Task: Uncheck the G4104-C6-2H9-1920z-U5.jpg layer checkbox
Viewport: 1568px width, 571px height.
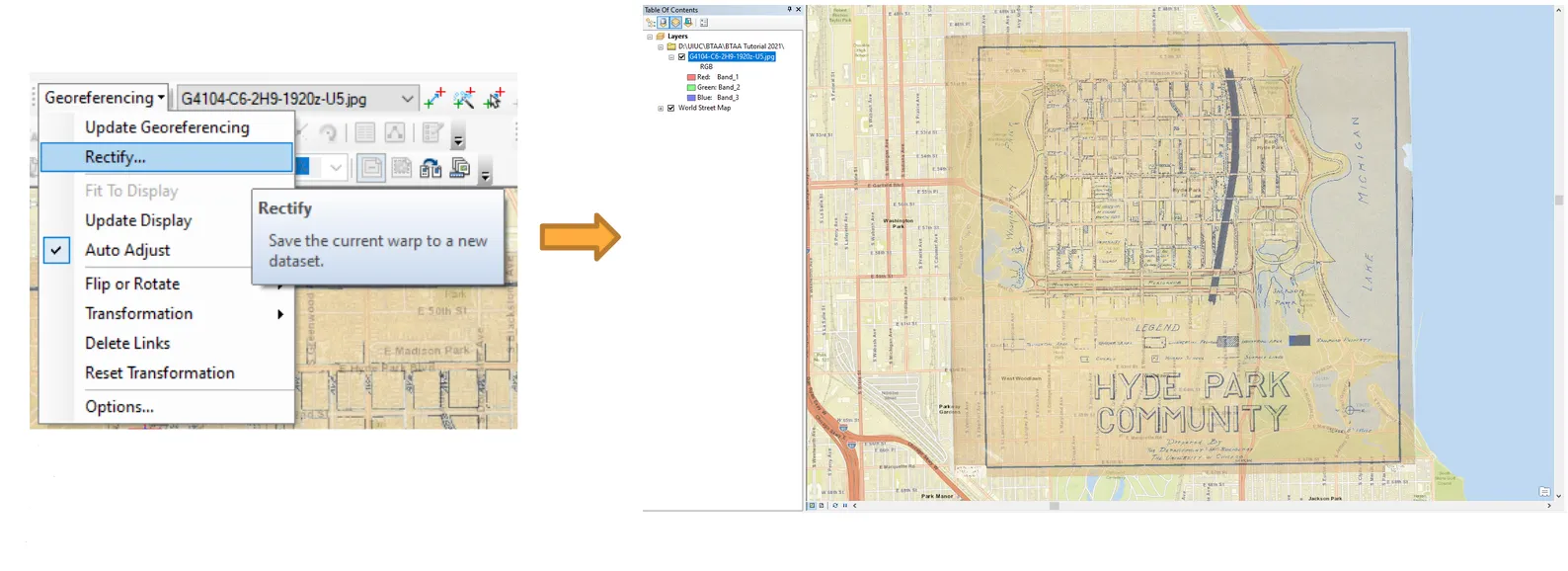Action: [681, 57]
